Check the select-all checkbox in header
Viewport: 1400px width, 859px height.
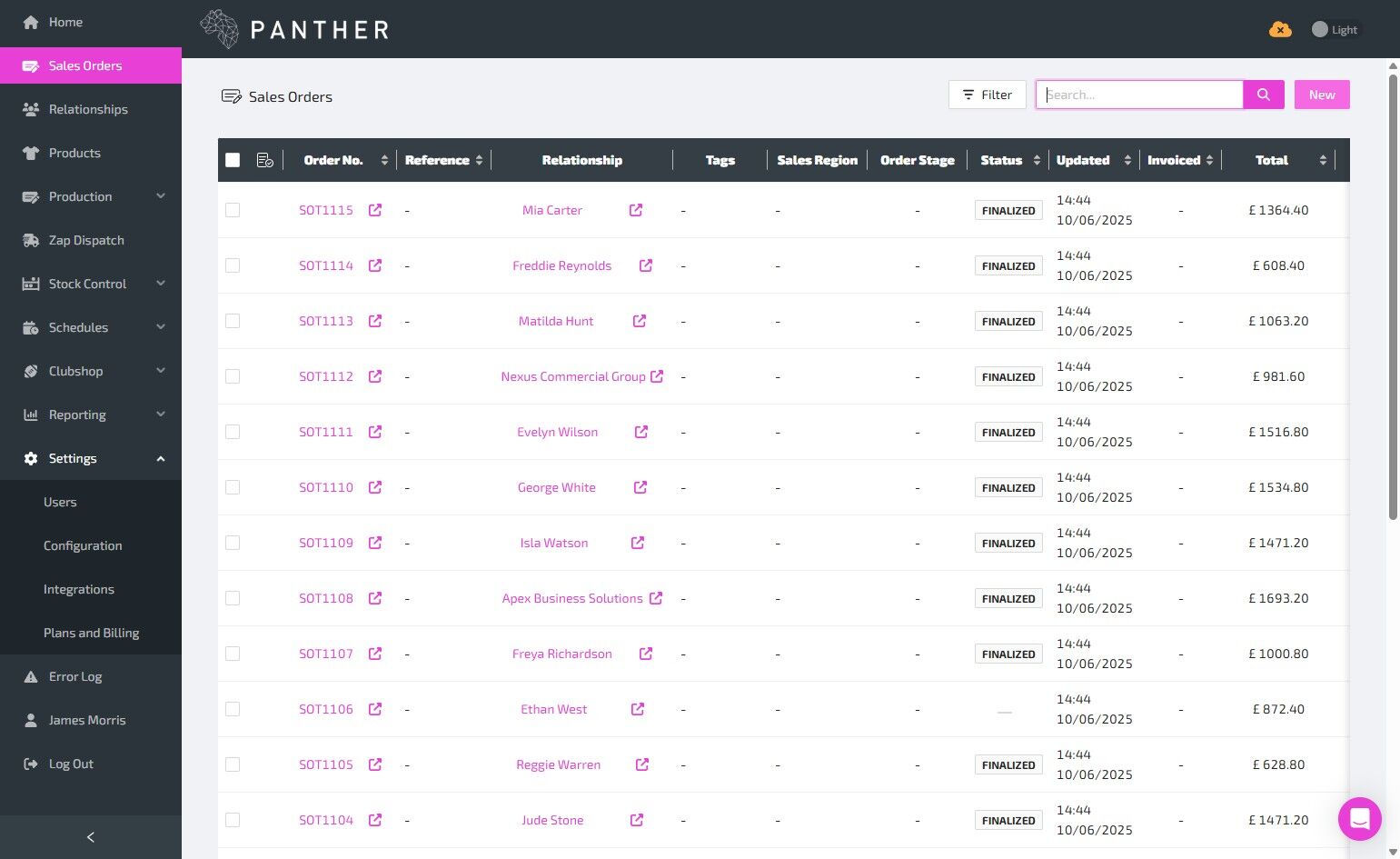tap(233, 160)
